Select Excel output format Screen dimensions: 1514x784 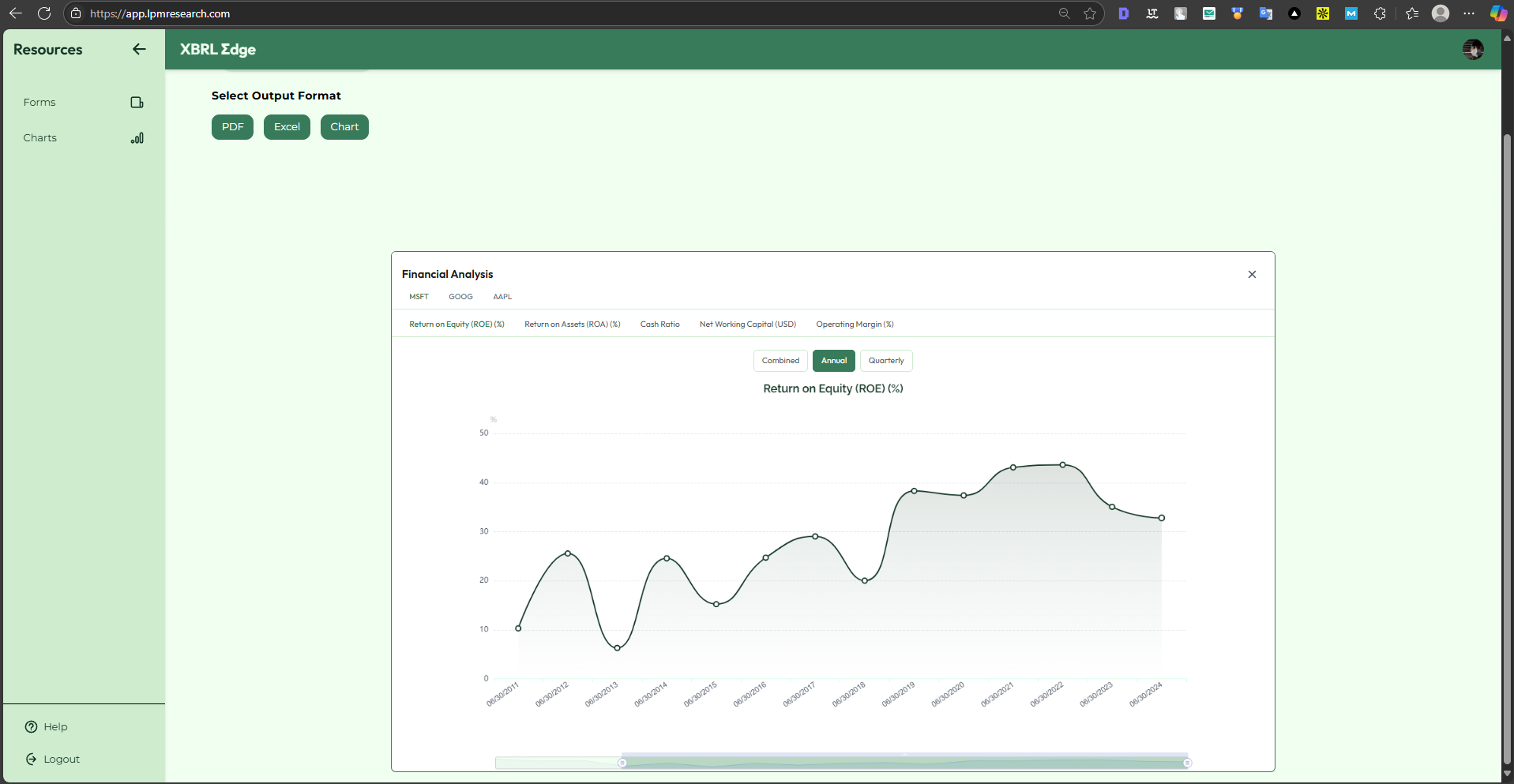pyautogui.click(x=287, y=127)
